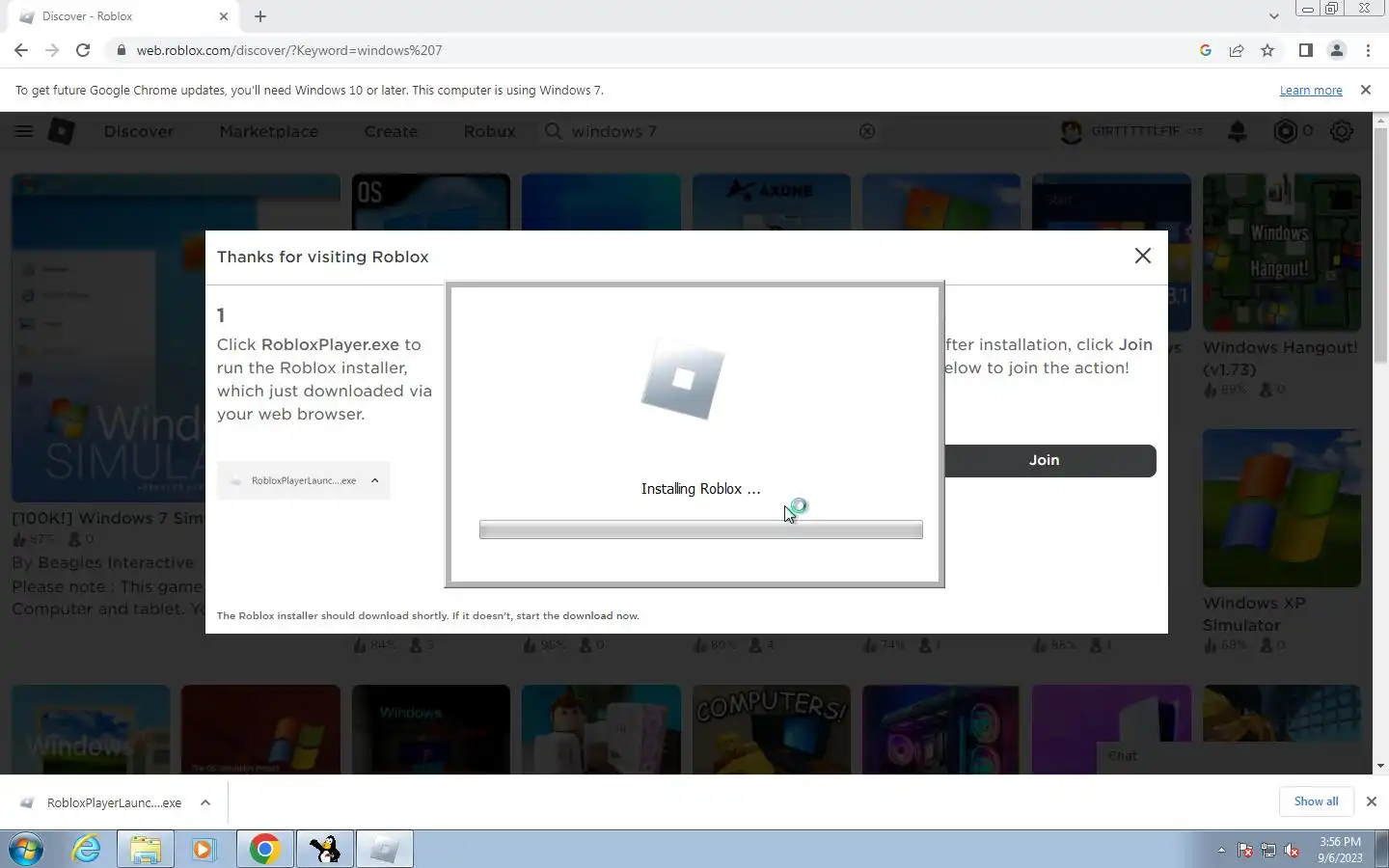The image size is (1389, 868).
Task: Open the user profile avatar
Action: [1071, 131]
